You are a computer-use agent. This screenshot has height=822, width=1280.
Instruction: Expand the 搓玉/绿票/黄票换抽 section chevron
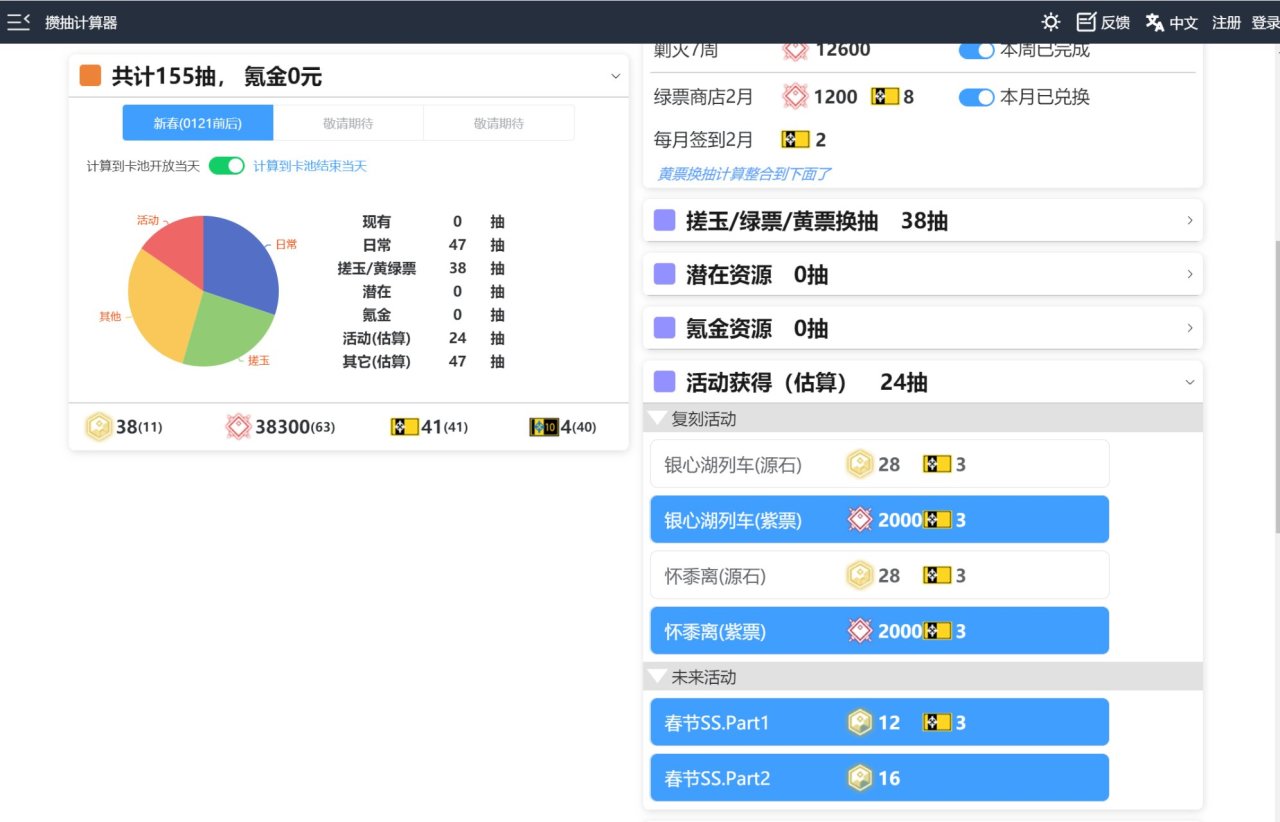[x=1189, y=220]
